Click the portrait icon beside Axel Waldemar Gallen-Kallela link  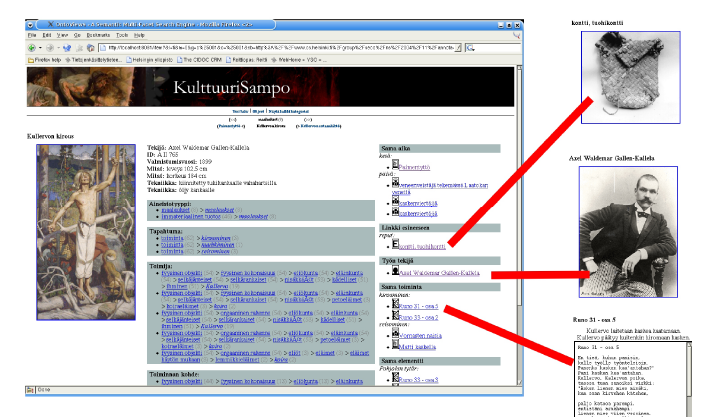pos(395,270)
